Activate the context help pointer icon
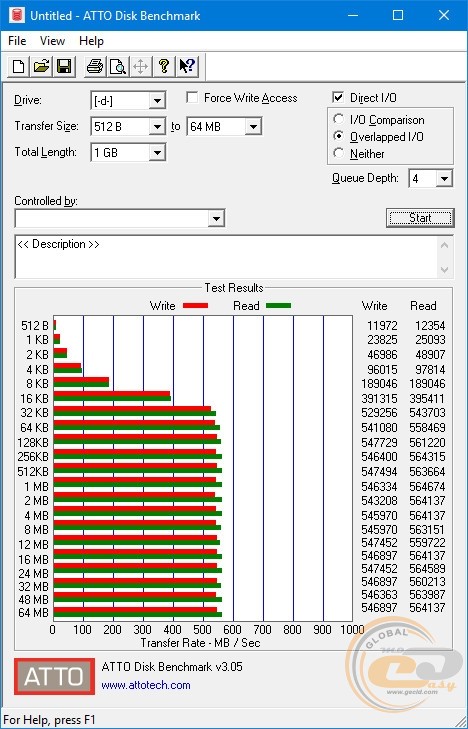468x729 pixels. (x=187, y=67)
